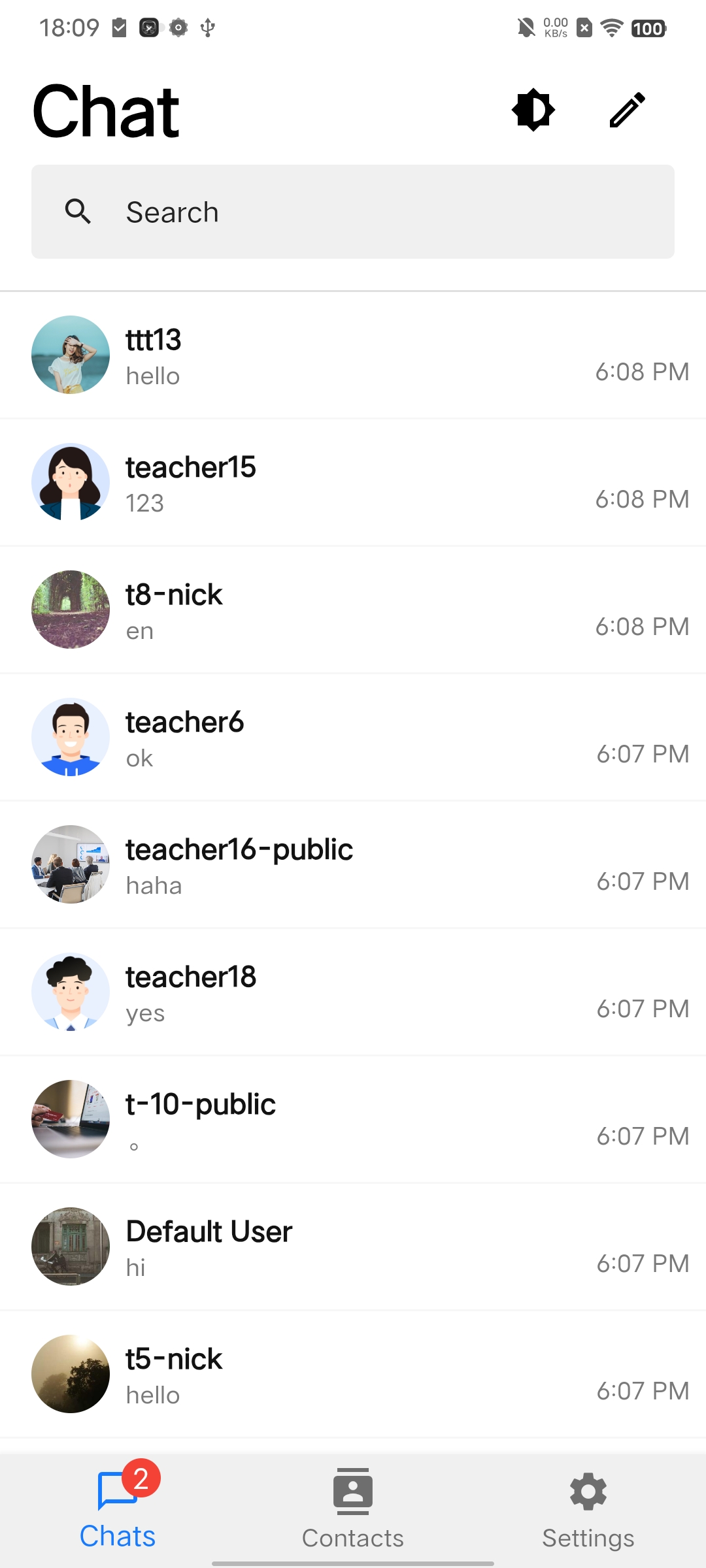Switch to the Contacts tab
This screenshot has height=1568, width=706.
(x=353, y=1509)
